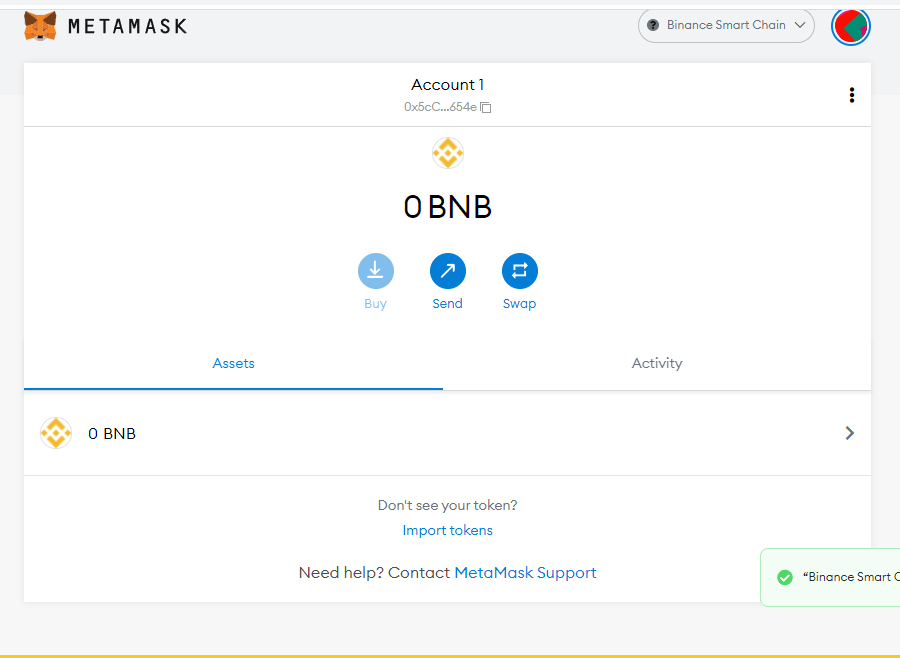Image resolution: width=900 pixels, height=658 pixels.
Task: Click the Account 1 name
Action: (x=448, y=85)
